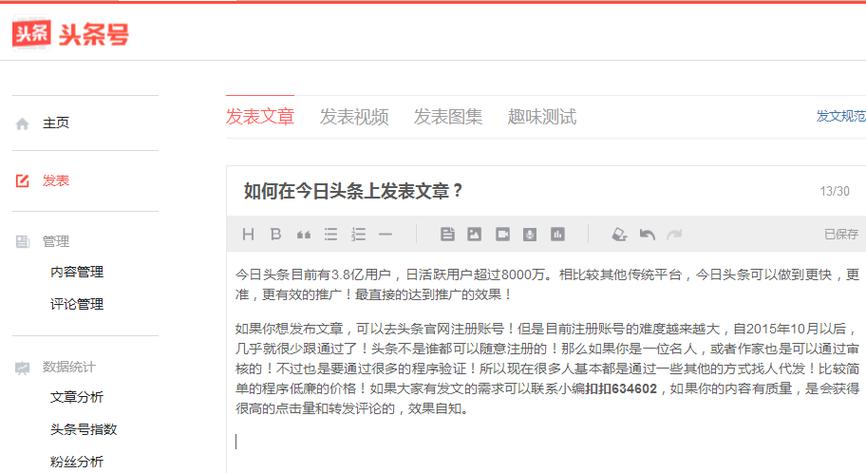This screenshot has height=473, width=866.
Task: Create an unordered bullet list
Action: click(x=331, y=234)
